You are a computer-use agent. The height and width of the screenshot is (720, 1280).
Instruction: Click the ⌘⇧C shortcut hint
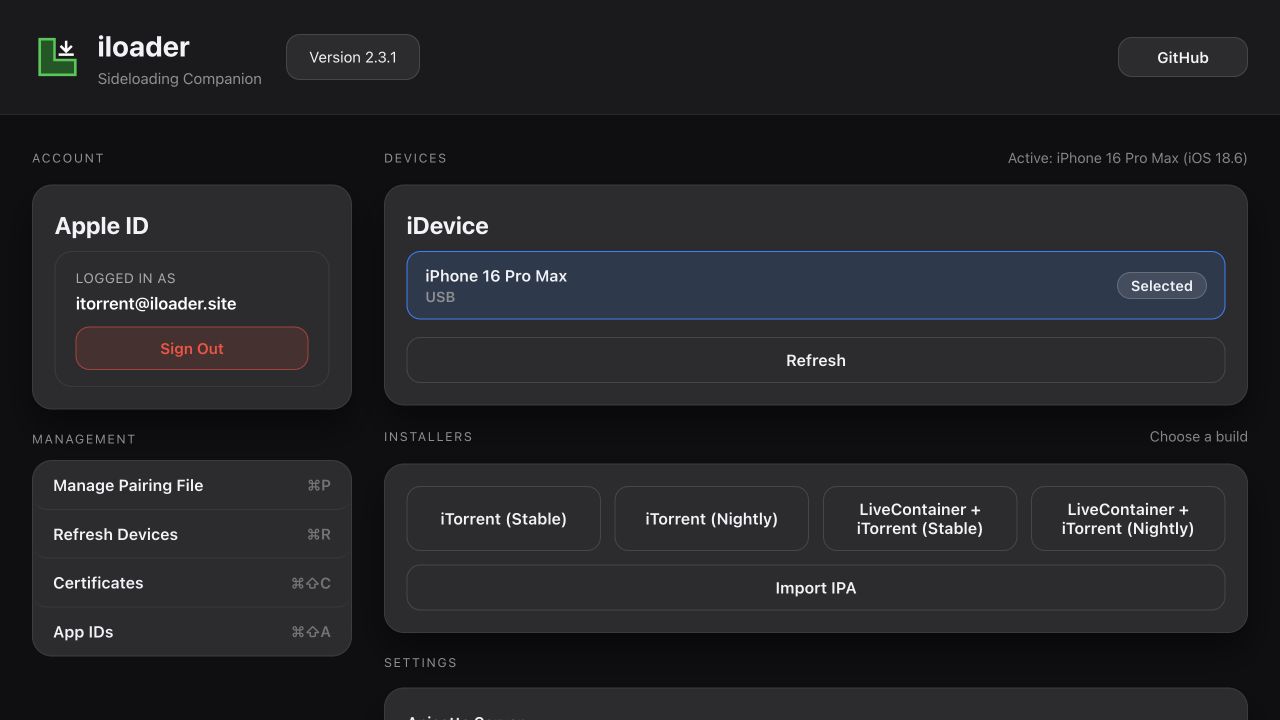[x=311, y=583]
